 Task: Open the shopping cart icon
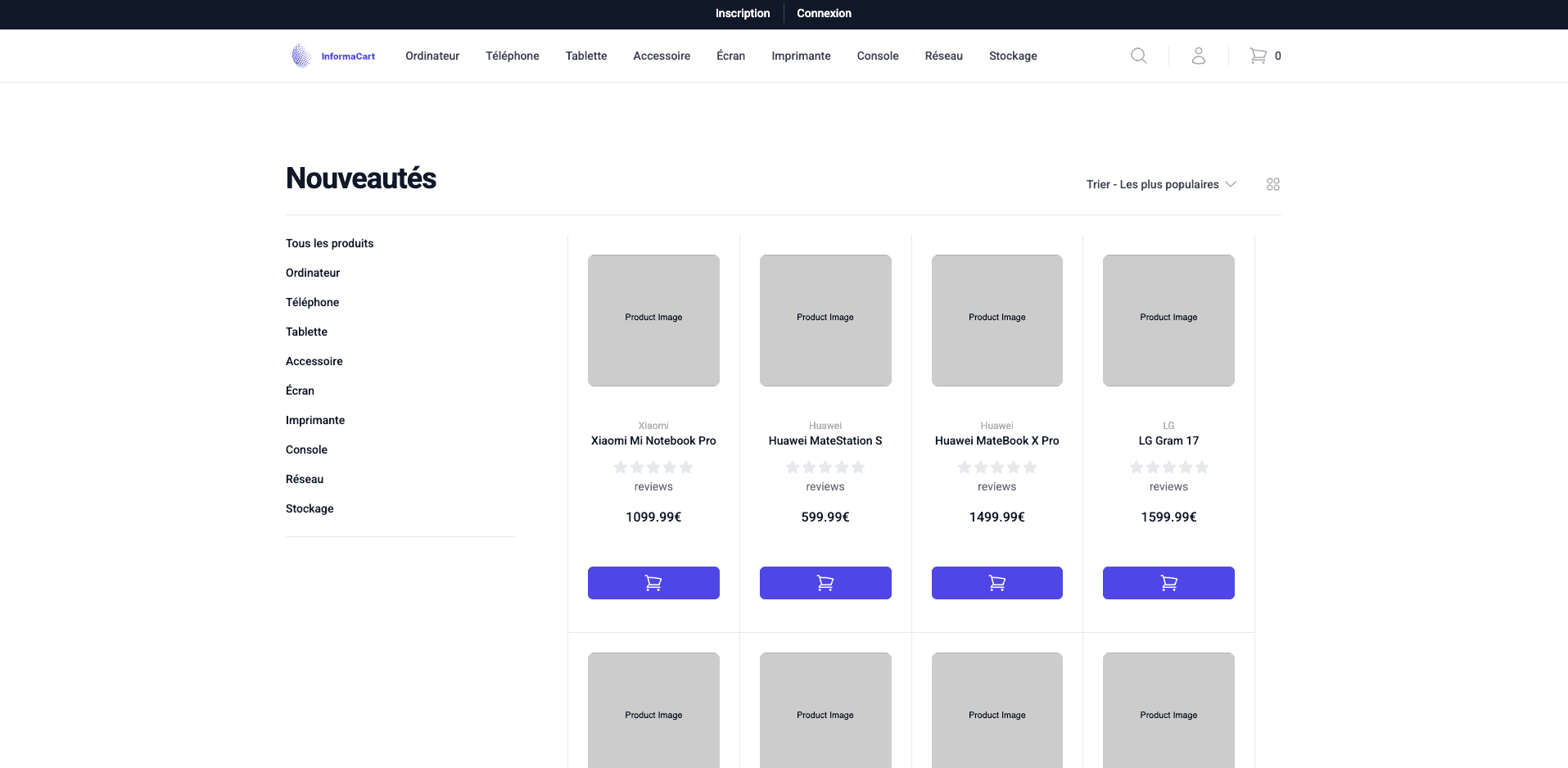[x=1258, y=56]
